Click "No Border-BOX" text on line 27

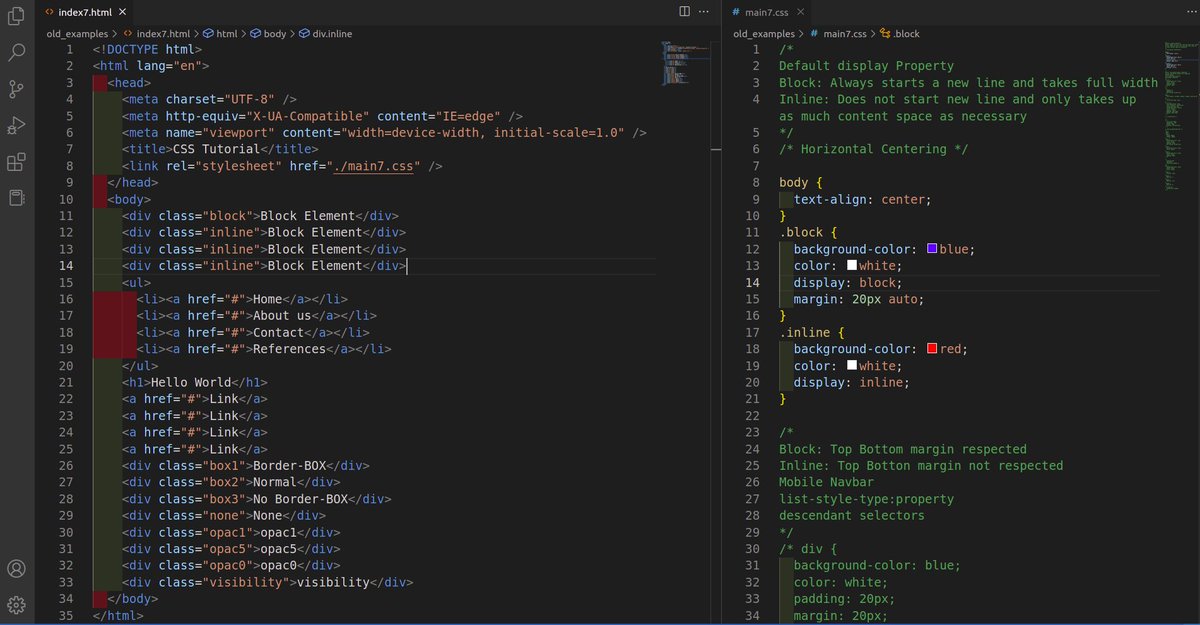click(300, 499)
